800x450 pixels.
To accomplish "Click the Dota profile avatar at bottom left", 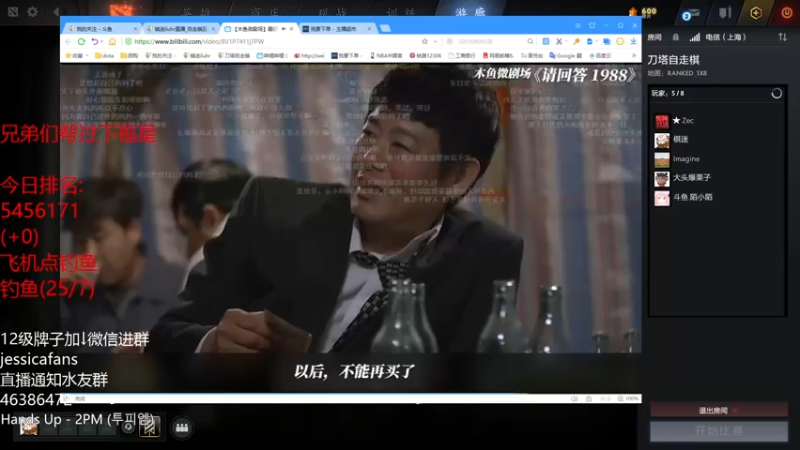I will (29, 427).
